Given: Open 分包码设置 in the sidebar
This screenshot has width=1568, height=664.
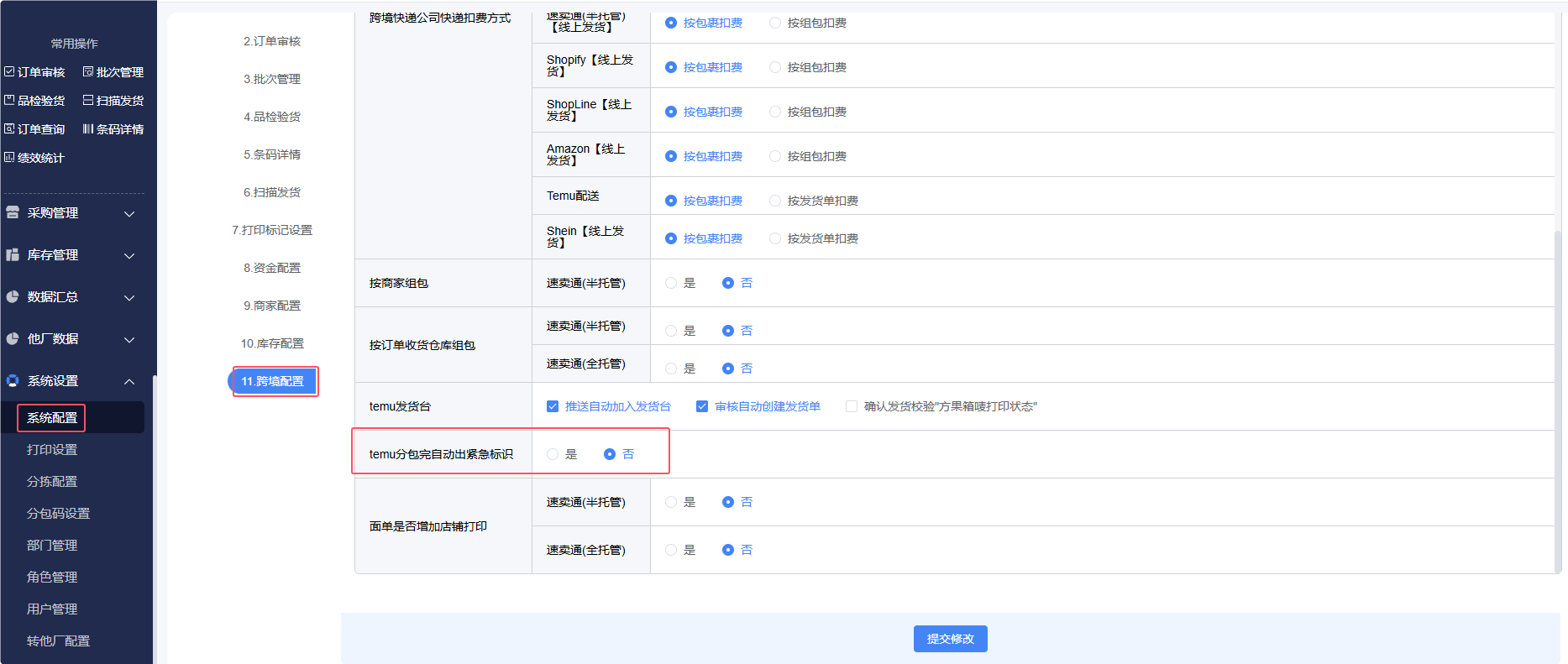Looking at the screenshot, I should coord(58,514).
